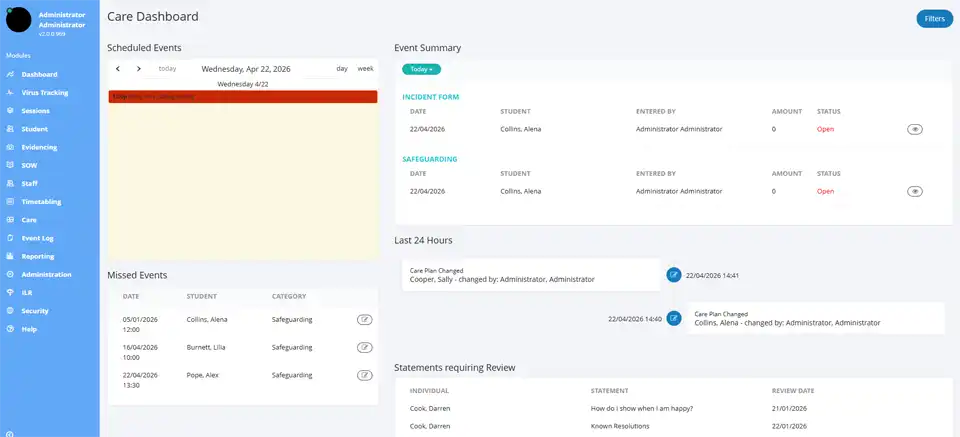The height and width of the screenshot is (437, 960).
Task: Click the timestamp 22/04/2026 14:40
Action: coord(635,319)
